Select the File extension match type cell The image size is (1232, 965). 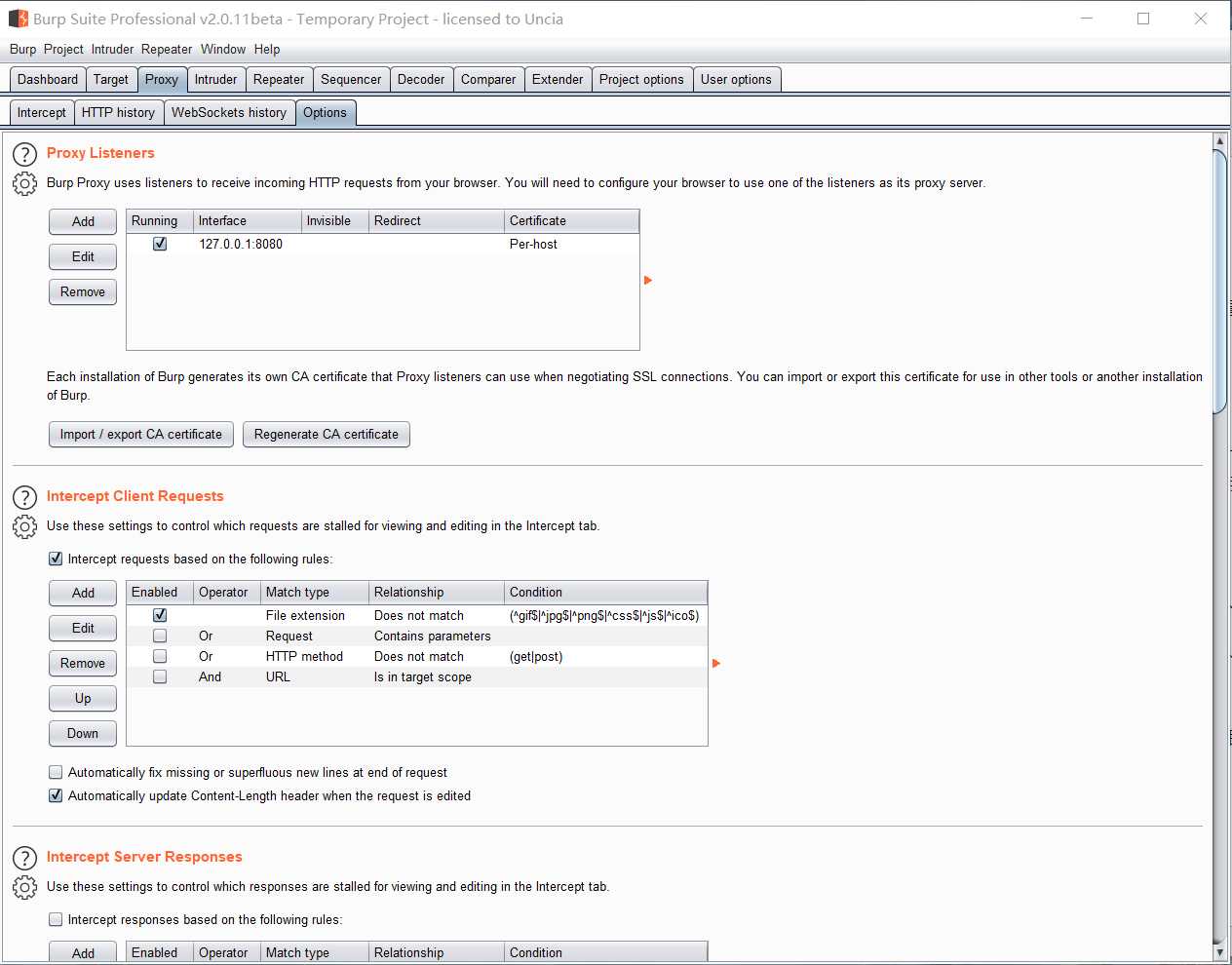[315, 615]
